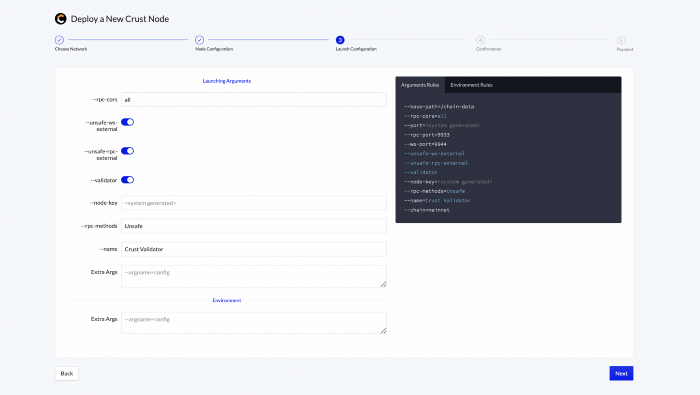The width and height of the screenshot is (700, 395).
Task: Click the Environment section heading
Action: 227,300
